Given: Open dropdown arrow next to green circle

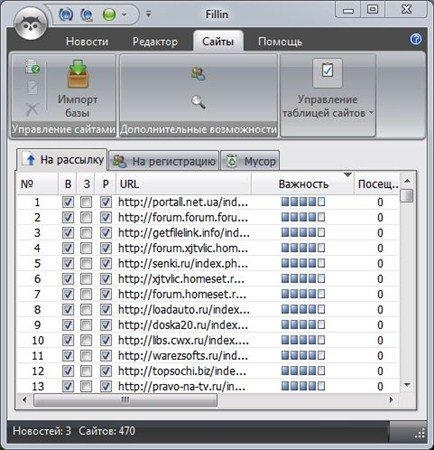Looking at the screenshot, I should point(124,15).
